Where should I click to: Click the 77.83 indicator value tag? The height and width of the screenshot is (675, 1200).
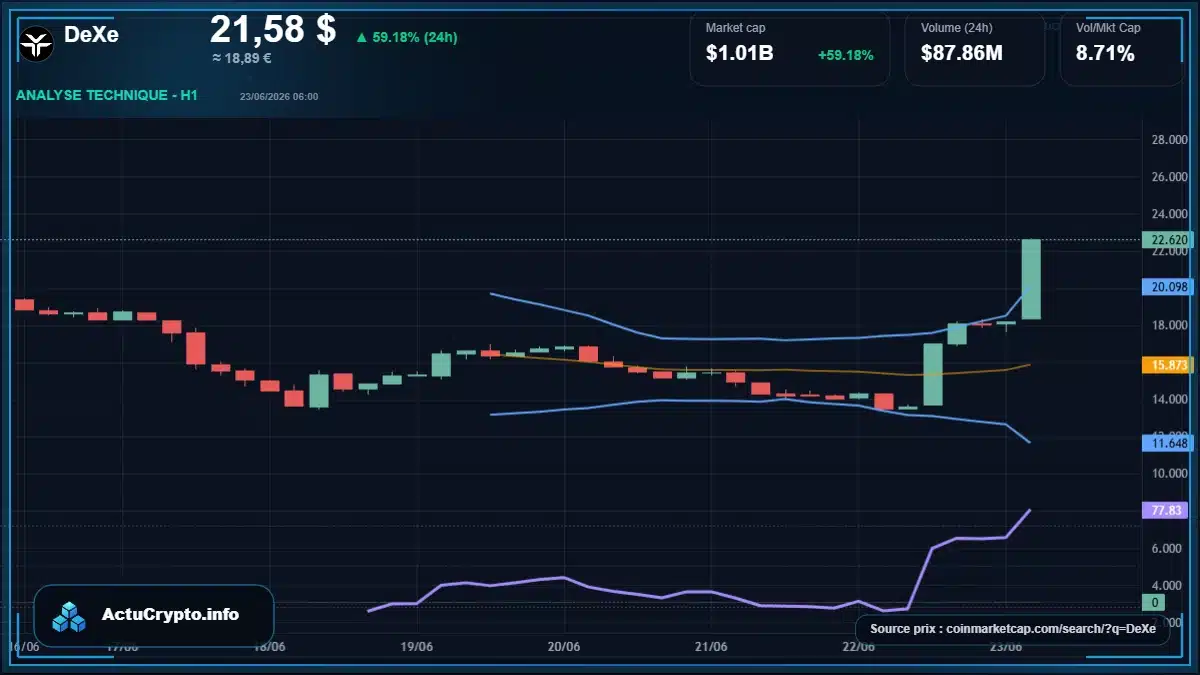click(1167, 510)
